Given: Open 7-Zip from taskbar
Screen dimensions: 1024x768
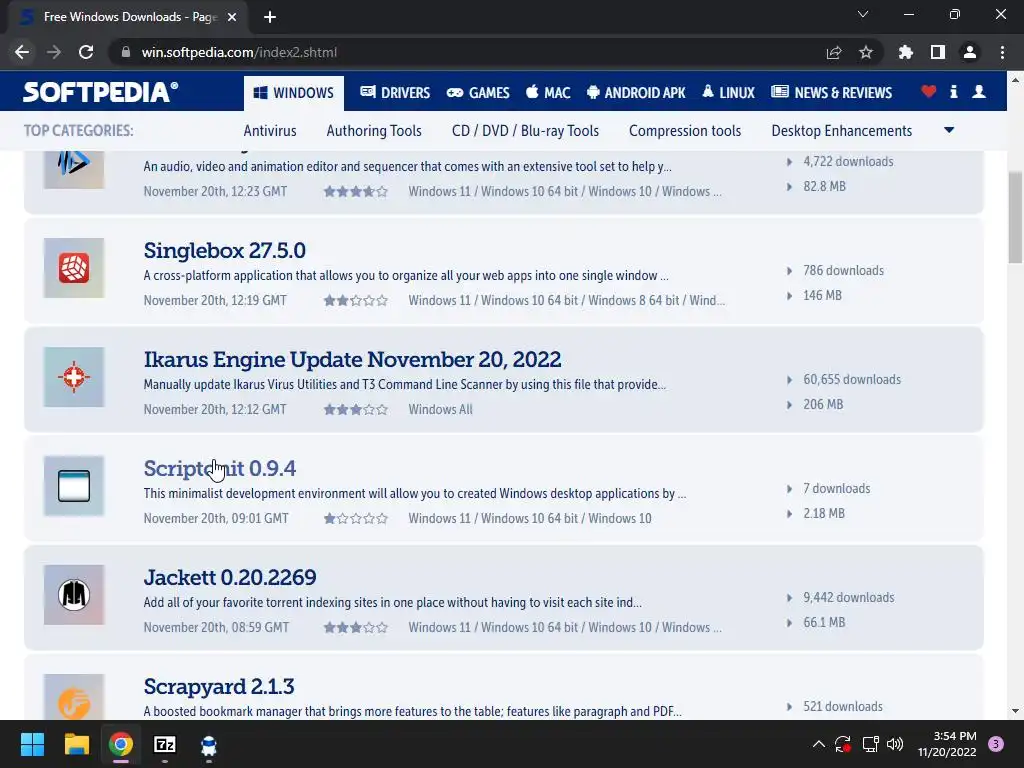Looking at the screenshot, I should click(x=165, y=744).
